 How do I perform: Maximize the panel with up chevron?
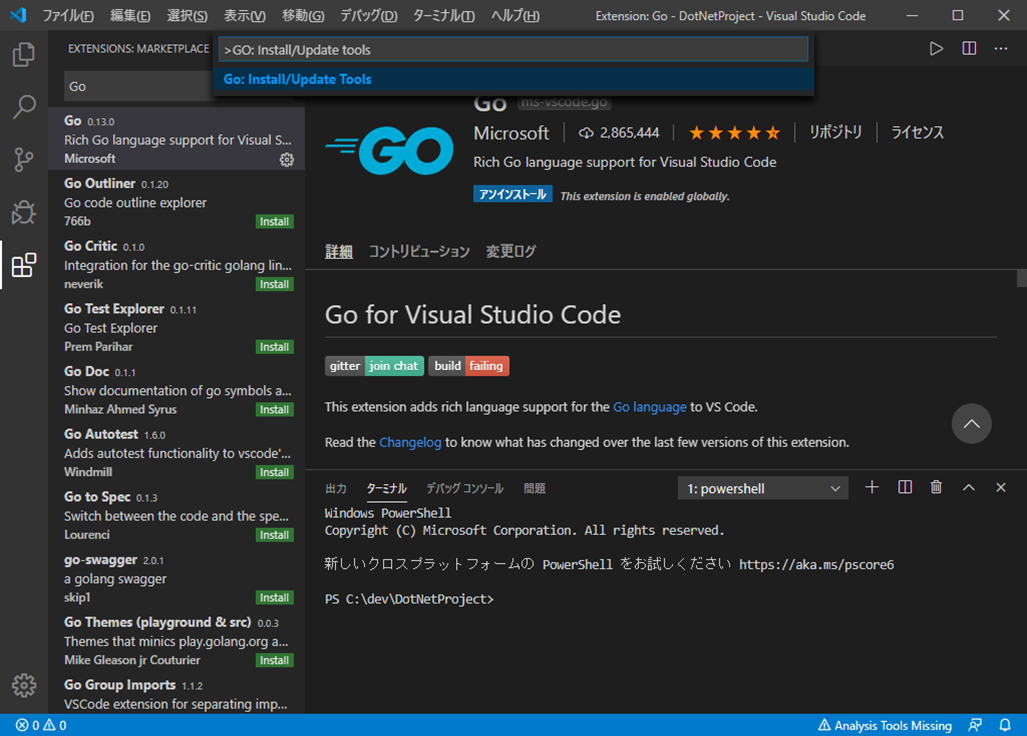click(969, 487)
